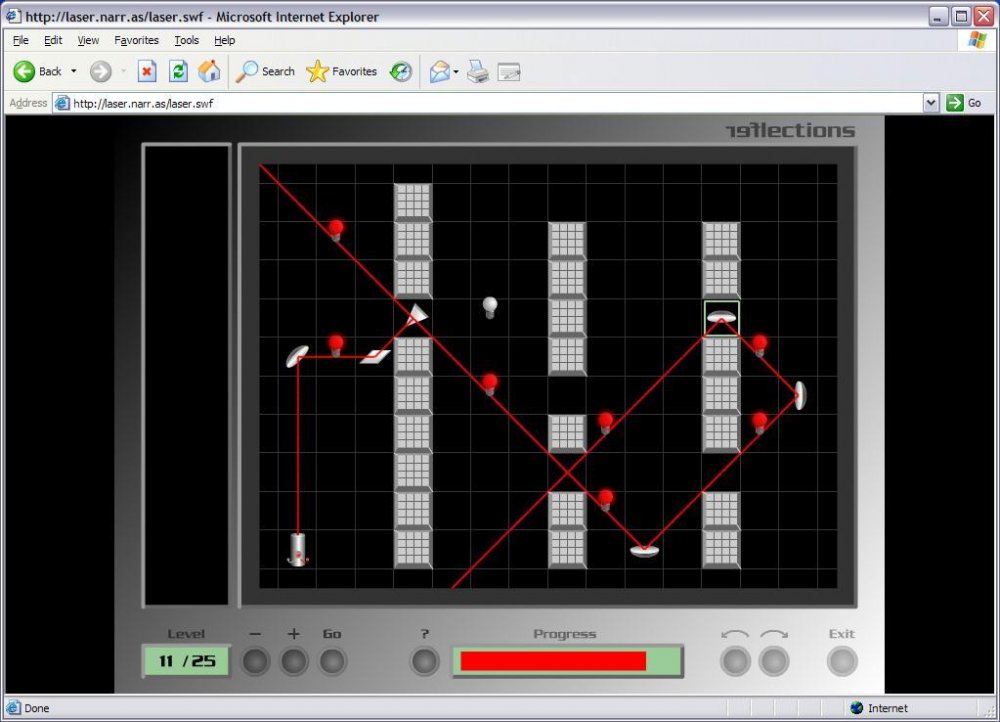The height and width of the screenshot is (722, 1000).
Task: Click the question mark help button
Action: pyautogui.click(x=425, y=661)
